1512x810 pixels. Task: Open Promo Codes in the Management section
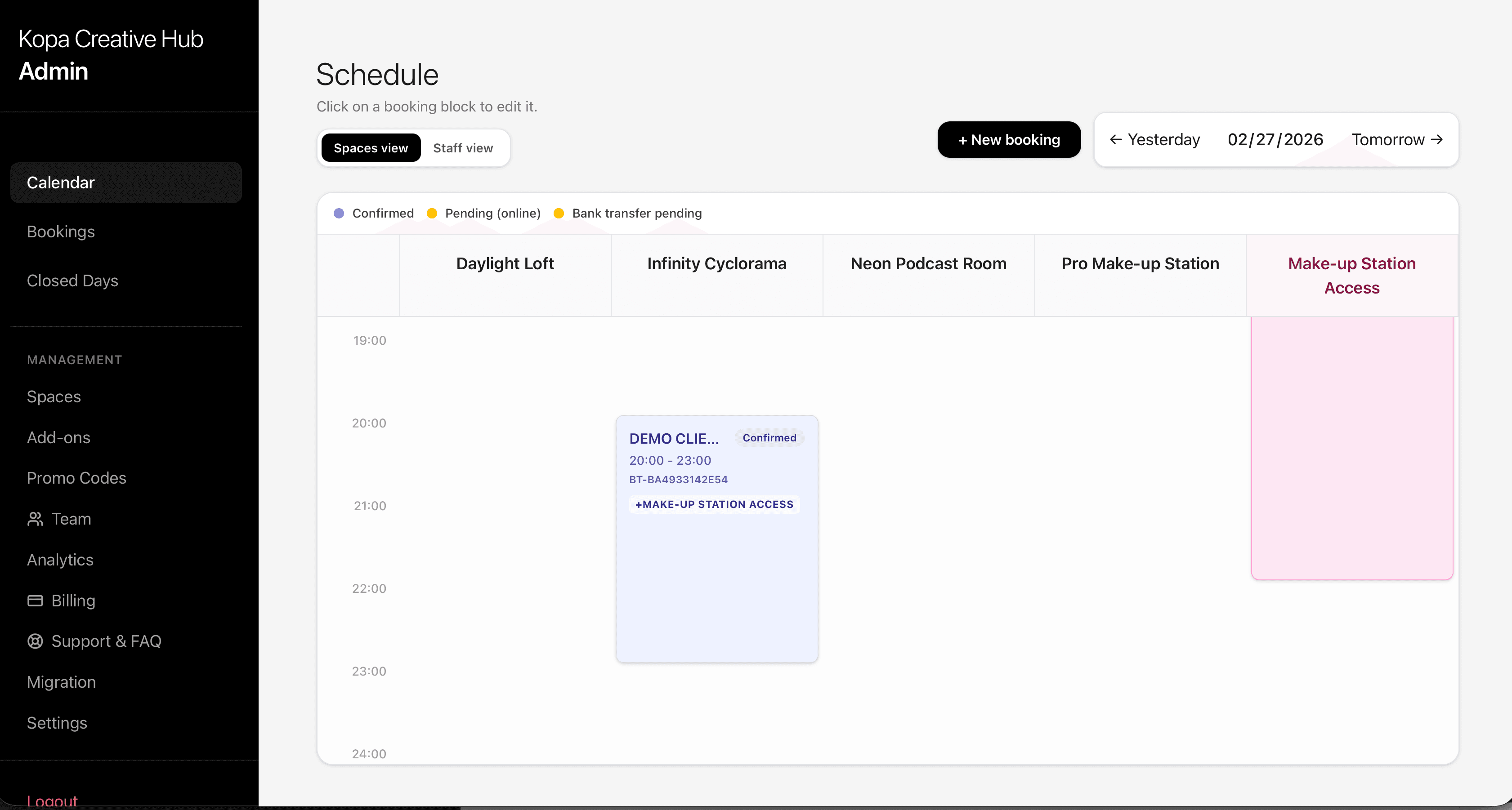[76, 478]
